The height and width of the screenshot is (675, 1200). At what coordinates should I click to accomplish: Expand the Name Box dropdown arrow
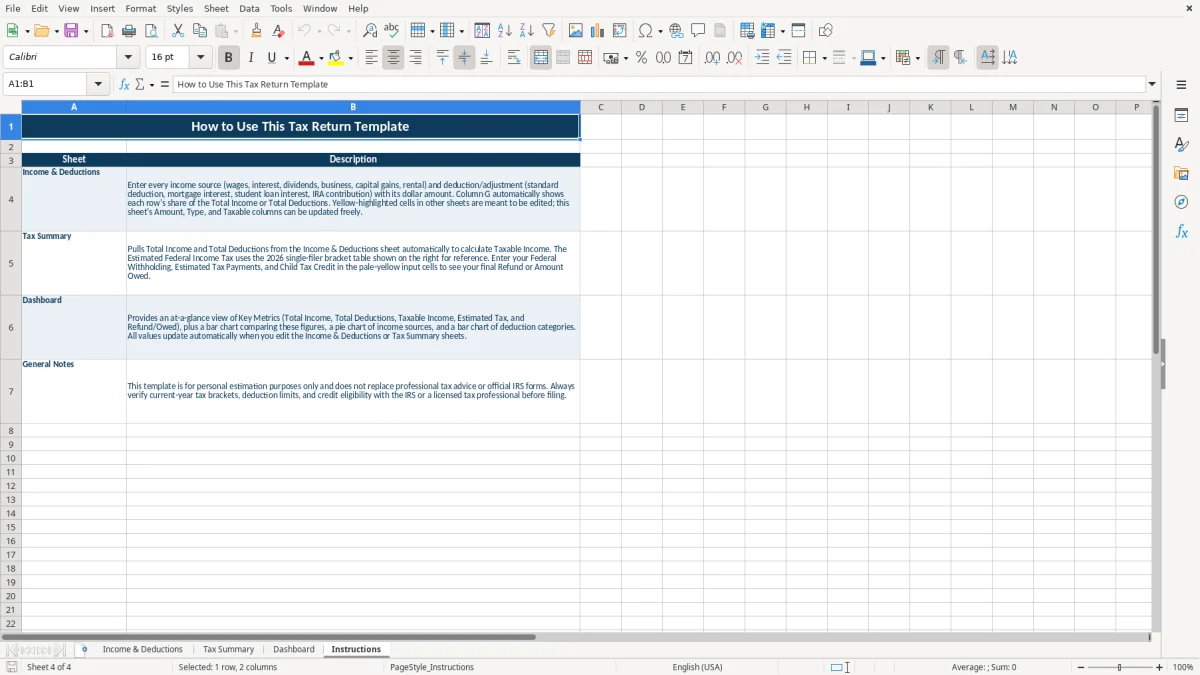(x=98, y=84)
